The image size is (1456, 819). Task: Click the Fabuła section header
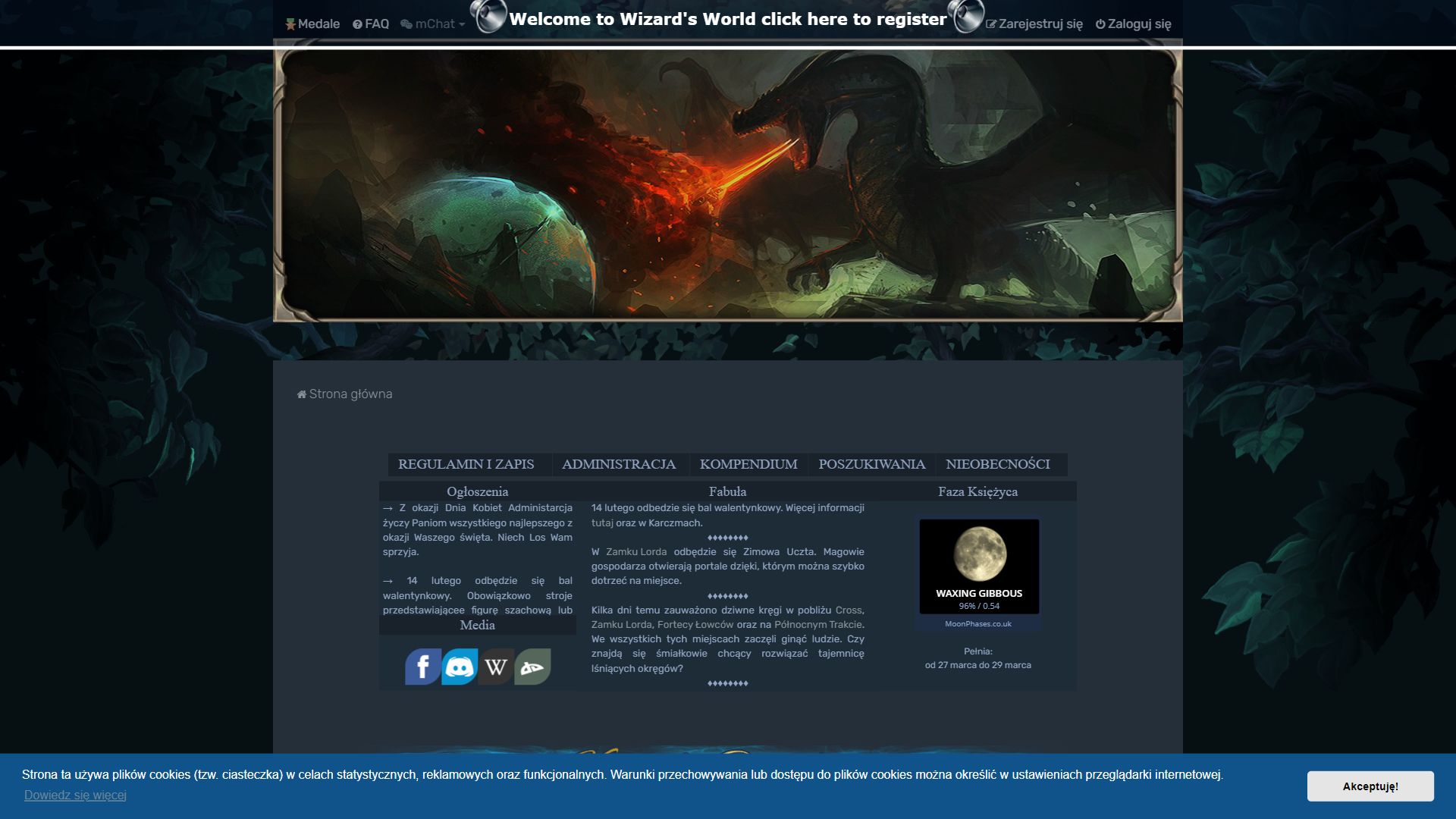[728, 491]
